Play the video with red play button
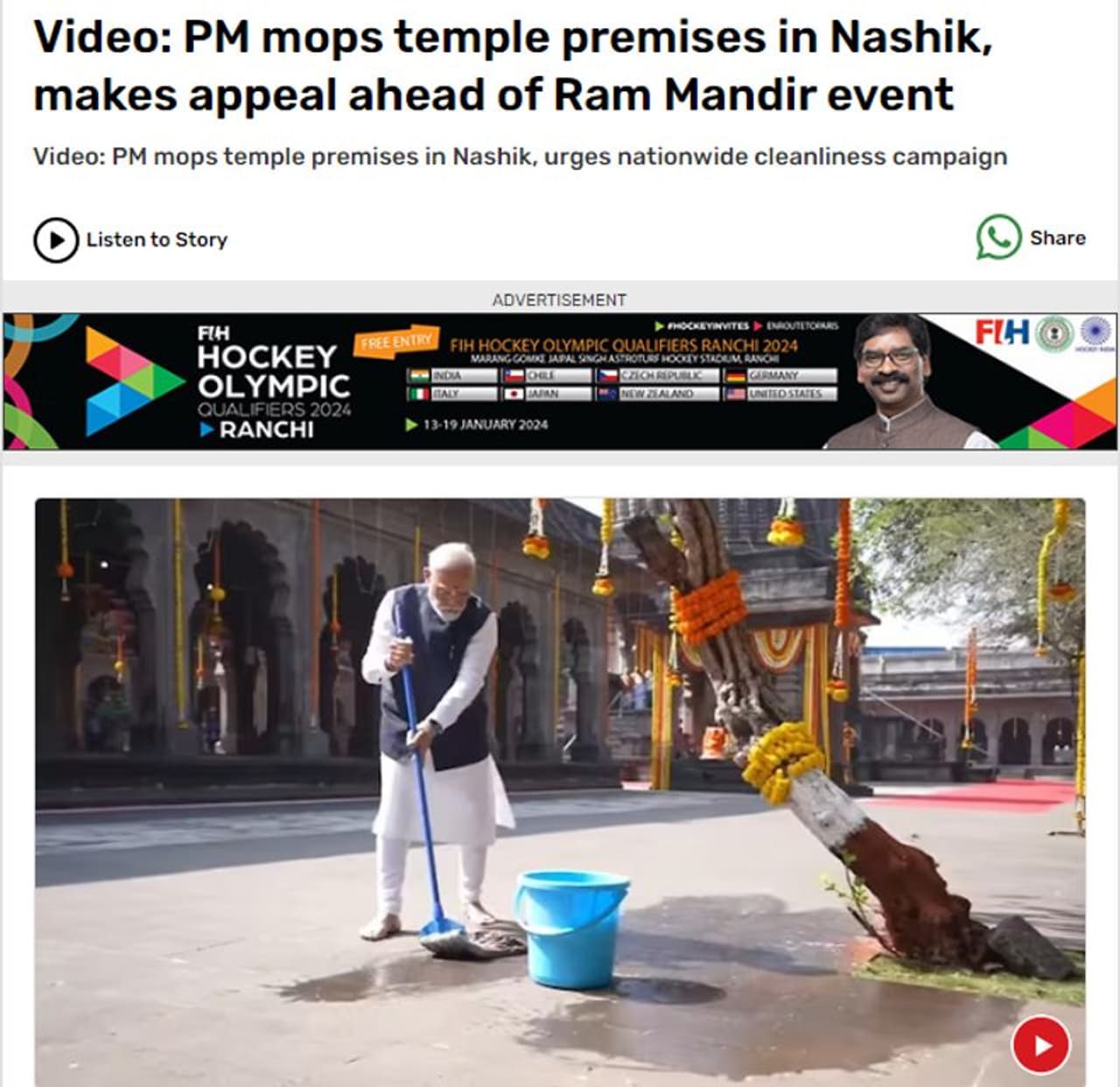This screenshot has width=1120, height=1087. click(x=1040, y=1044)
